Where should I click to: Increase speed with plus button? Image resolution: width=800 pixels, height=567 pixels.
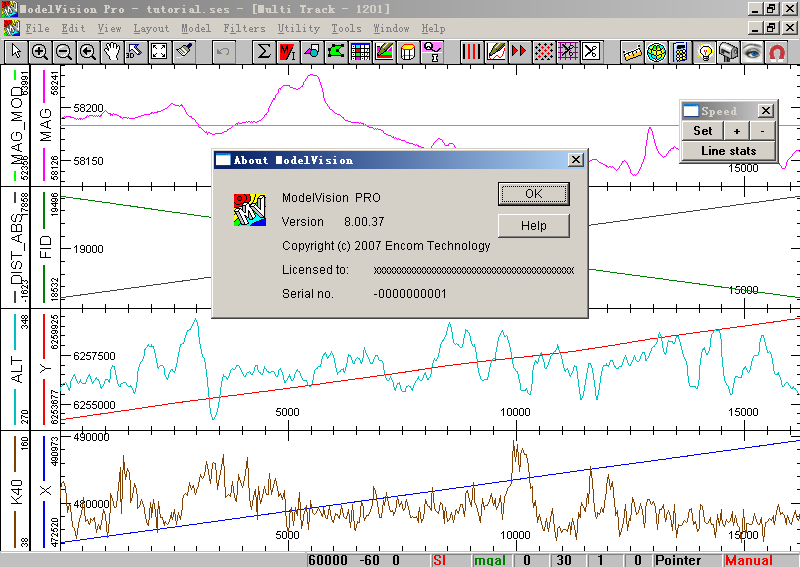tap(737, 131)
